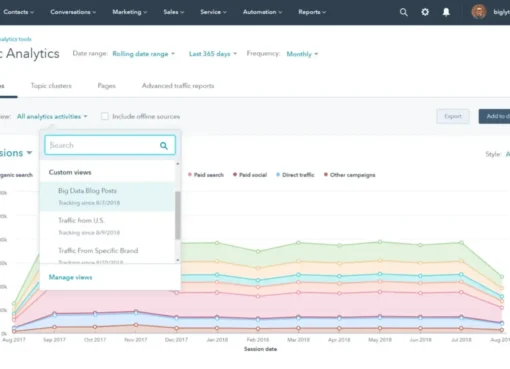The image size is (510, 369).
Task: Click the Manage views link
Action: point(70,277)
